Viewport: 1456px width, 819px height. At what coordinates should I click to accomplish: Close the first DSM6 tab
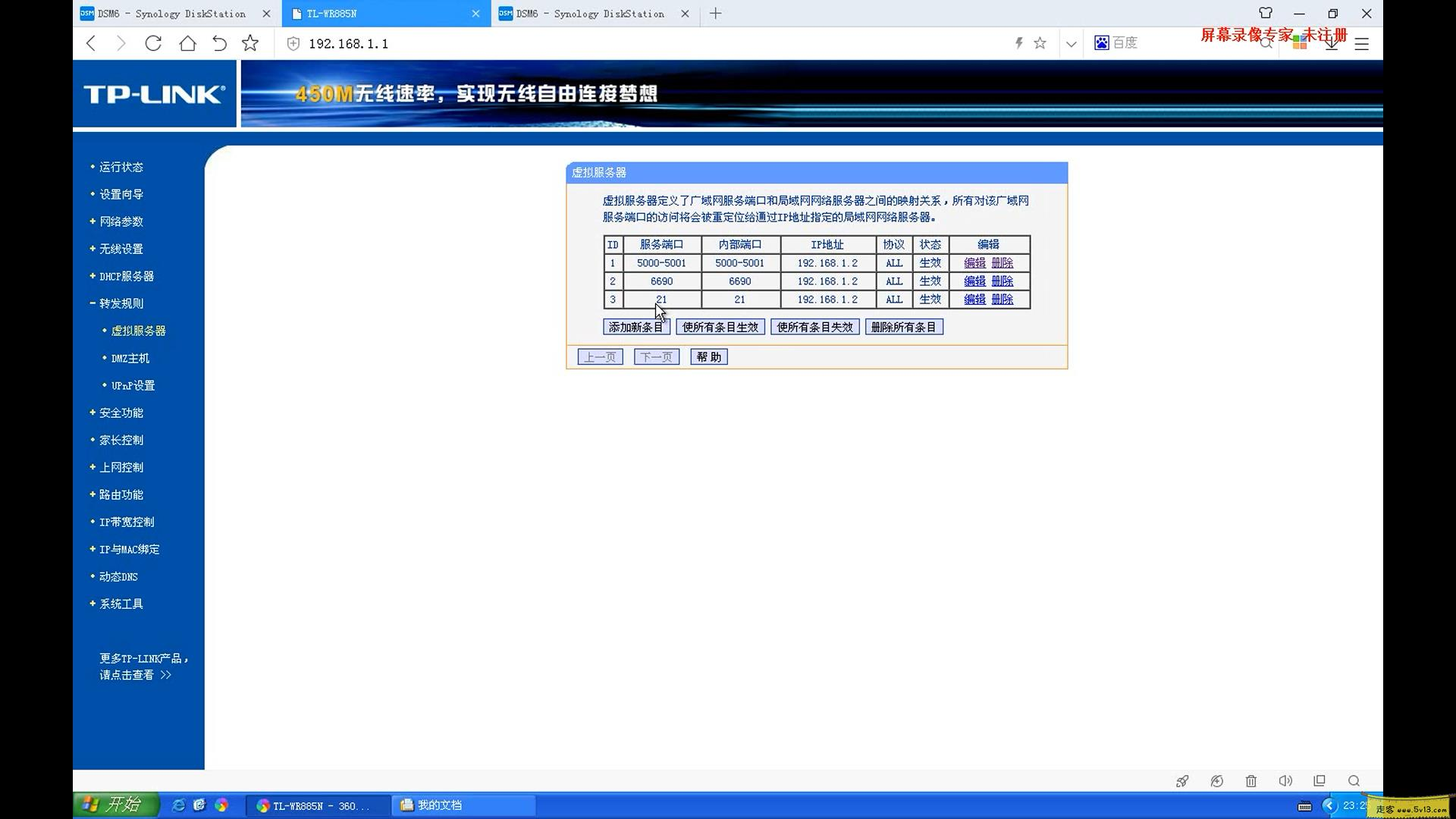pos(266,14)
